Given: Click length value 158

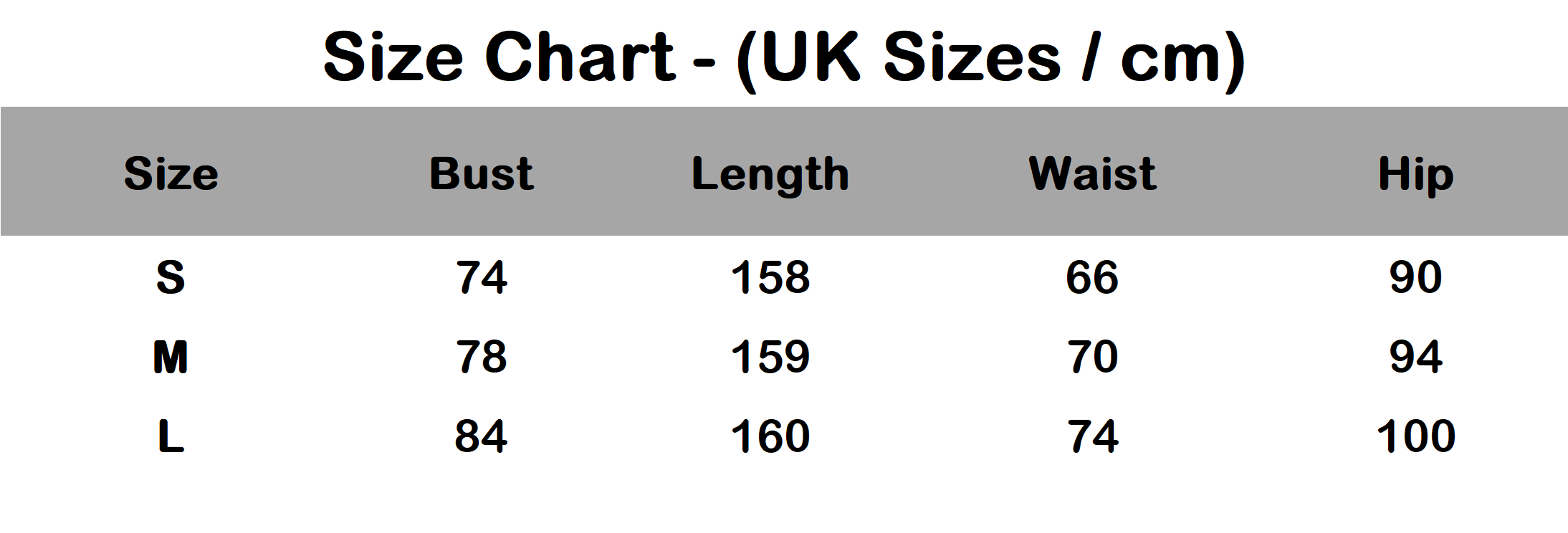Looking at the screenshot, I should [x=770, y=277].
